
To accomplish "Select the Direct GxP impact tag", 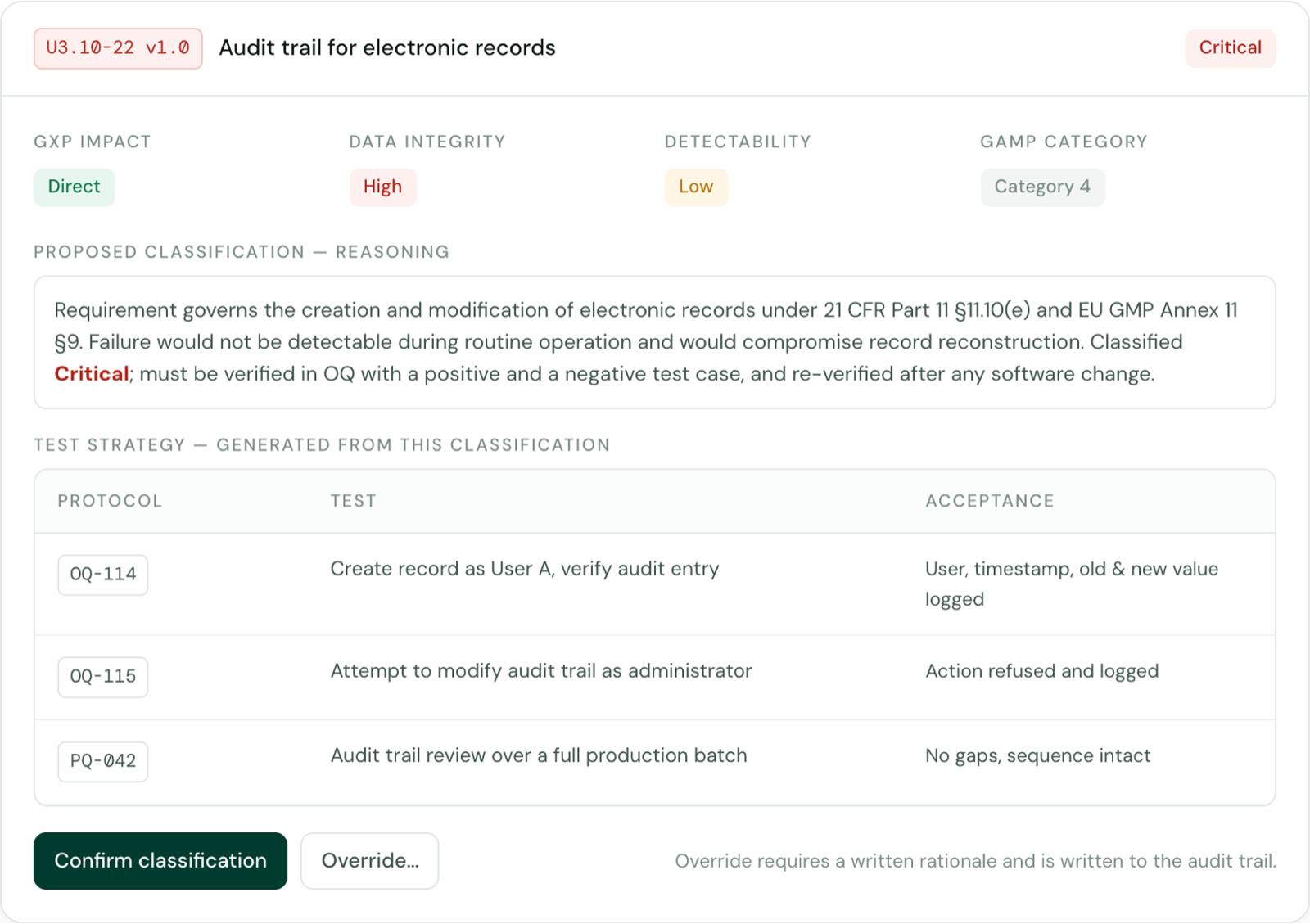I will (75, 187).
